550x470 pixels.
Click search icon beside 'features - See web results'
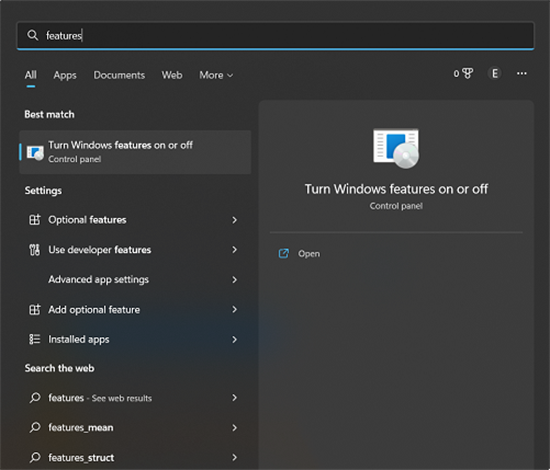pyautogui.click(x=35, y=398)
